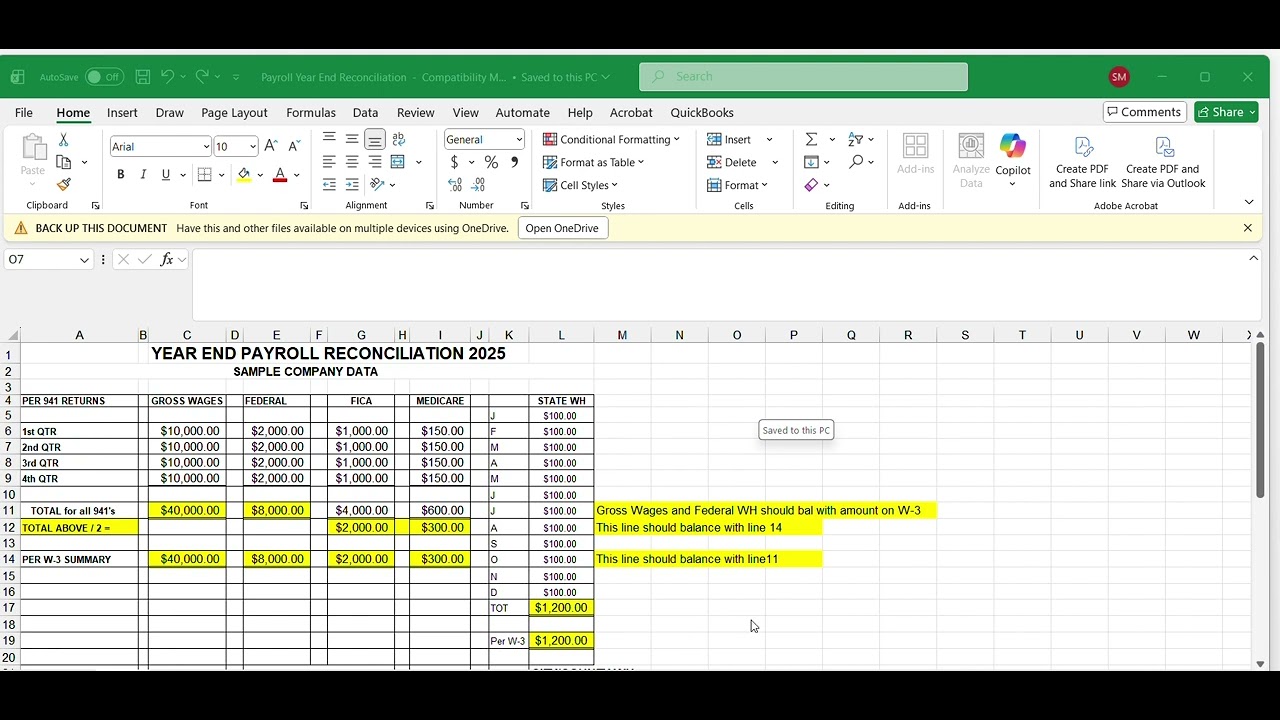Screen dimensions: 1280x720
Task: Click Create PDF and Share via Outlook
Action: click(1163, 162)
